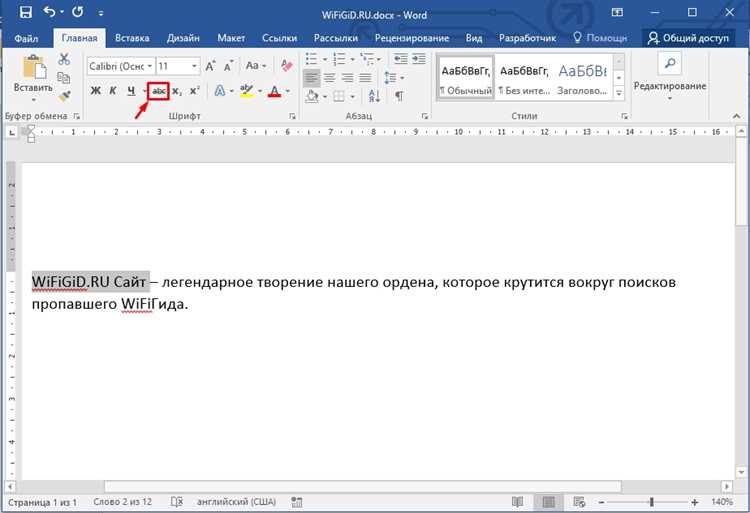Click the Borders icon

point(339,97)
